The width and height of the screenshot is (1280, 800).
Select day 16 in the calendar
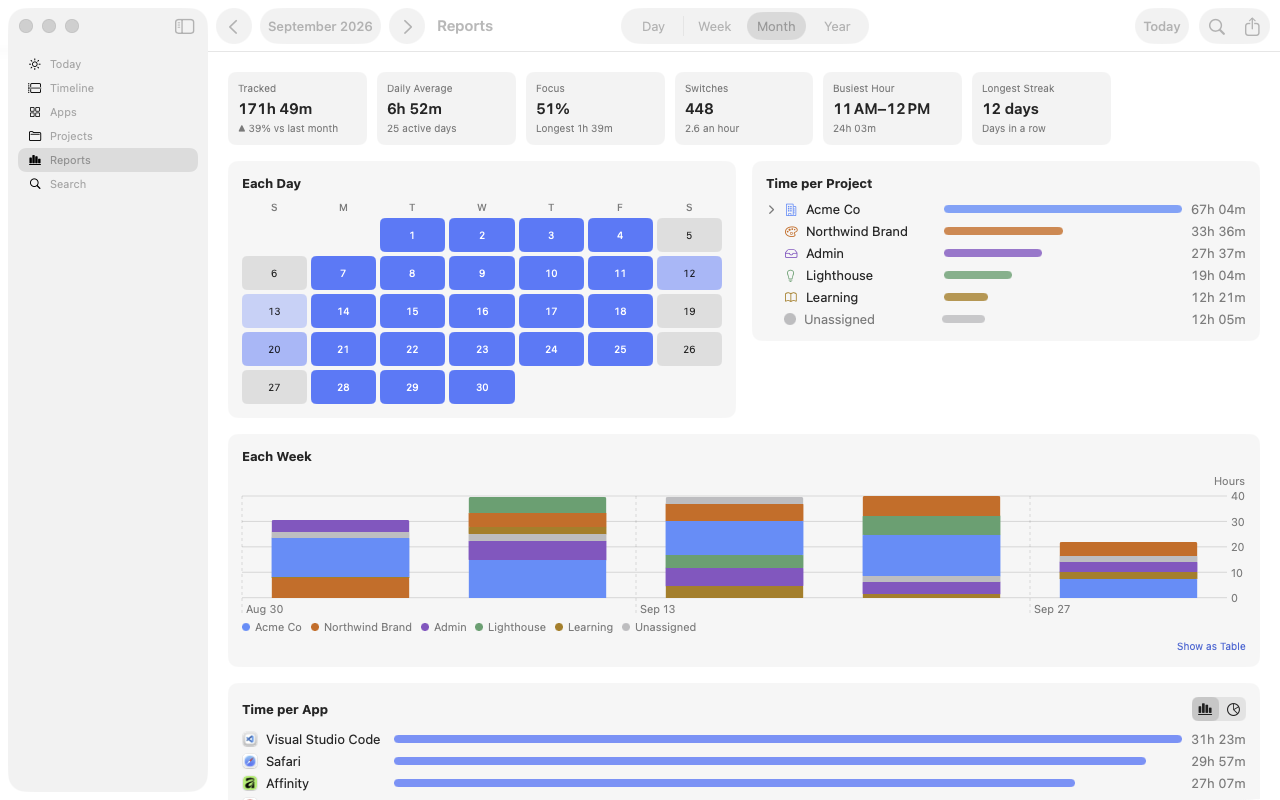(482, 311)
